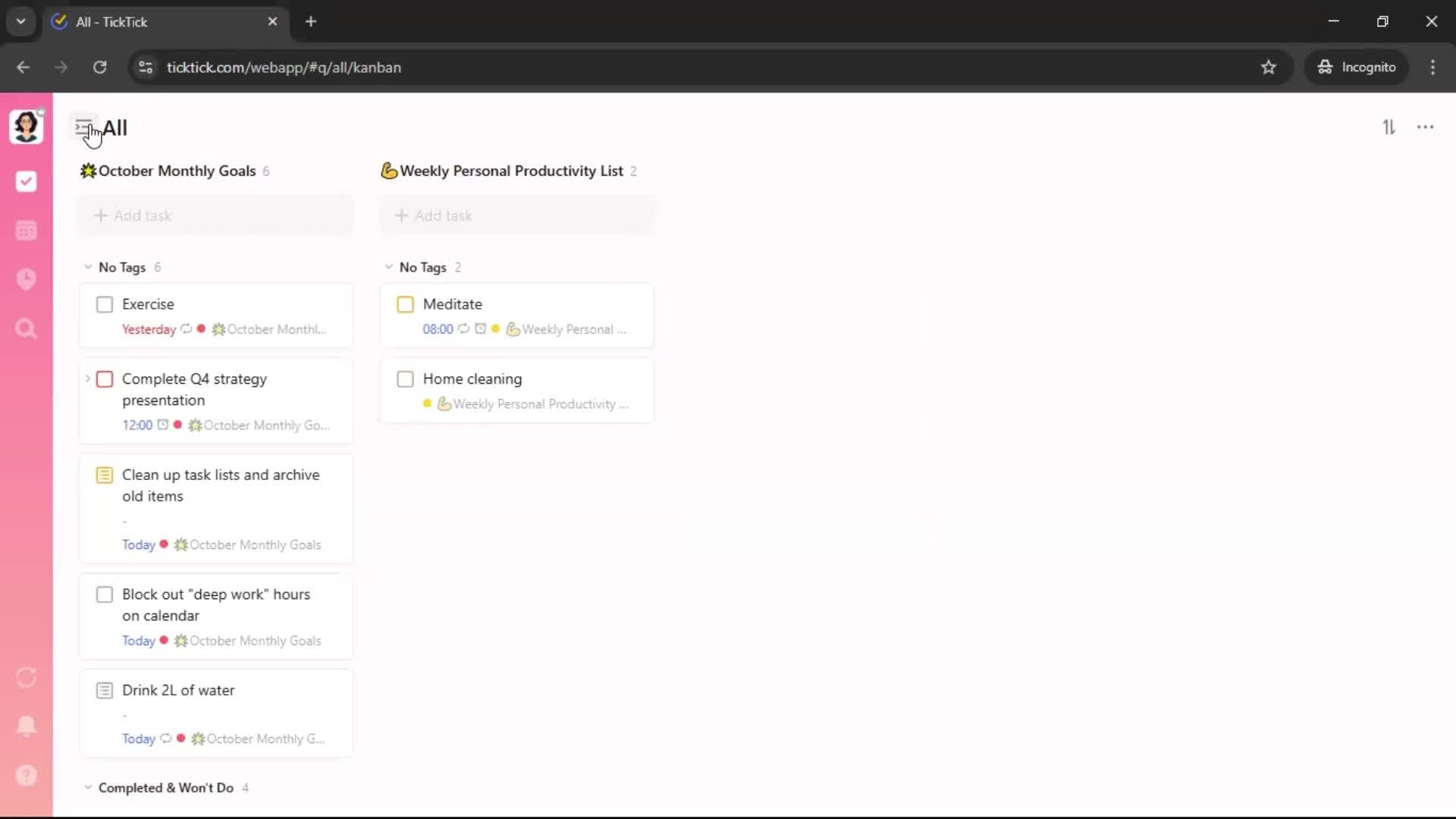Collapse No Tags section under October Goals
This screenshot has width=1456, height=819.
(88, 267)
